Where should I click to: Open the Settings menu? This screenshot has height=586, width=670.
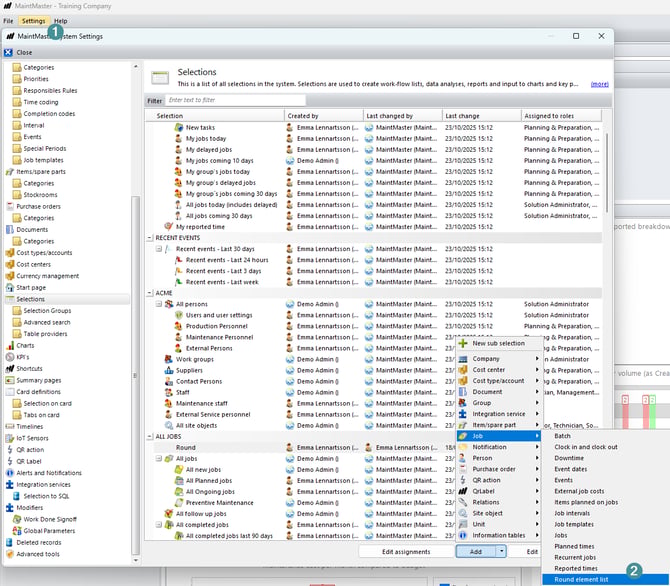click(x=34, y=21)
